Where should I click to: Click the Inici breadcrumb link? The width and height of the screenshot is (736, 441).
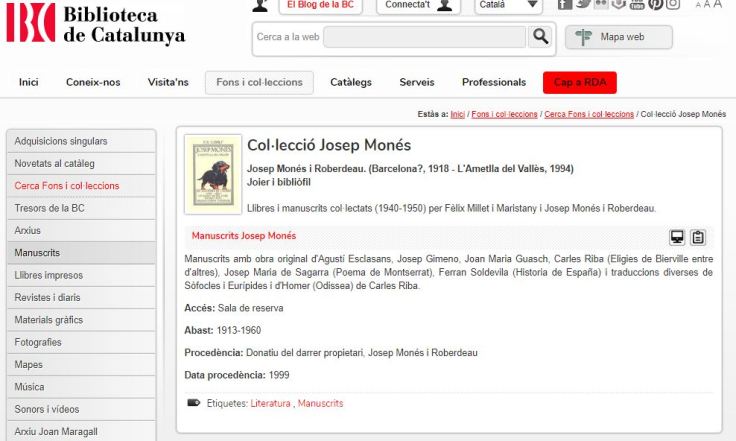point(458,114)
